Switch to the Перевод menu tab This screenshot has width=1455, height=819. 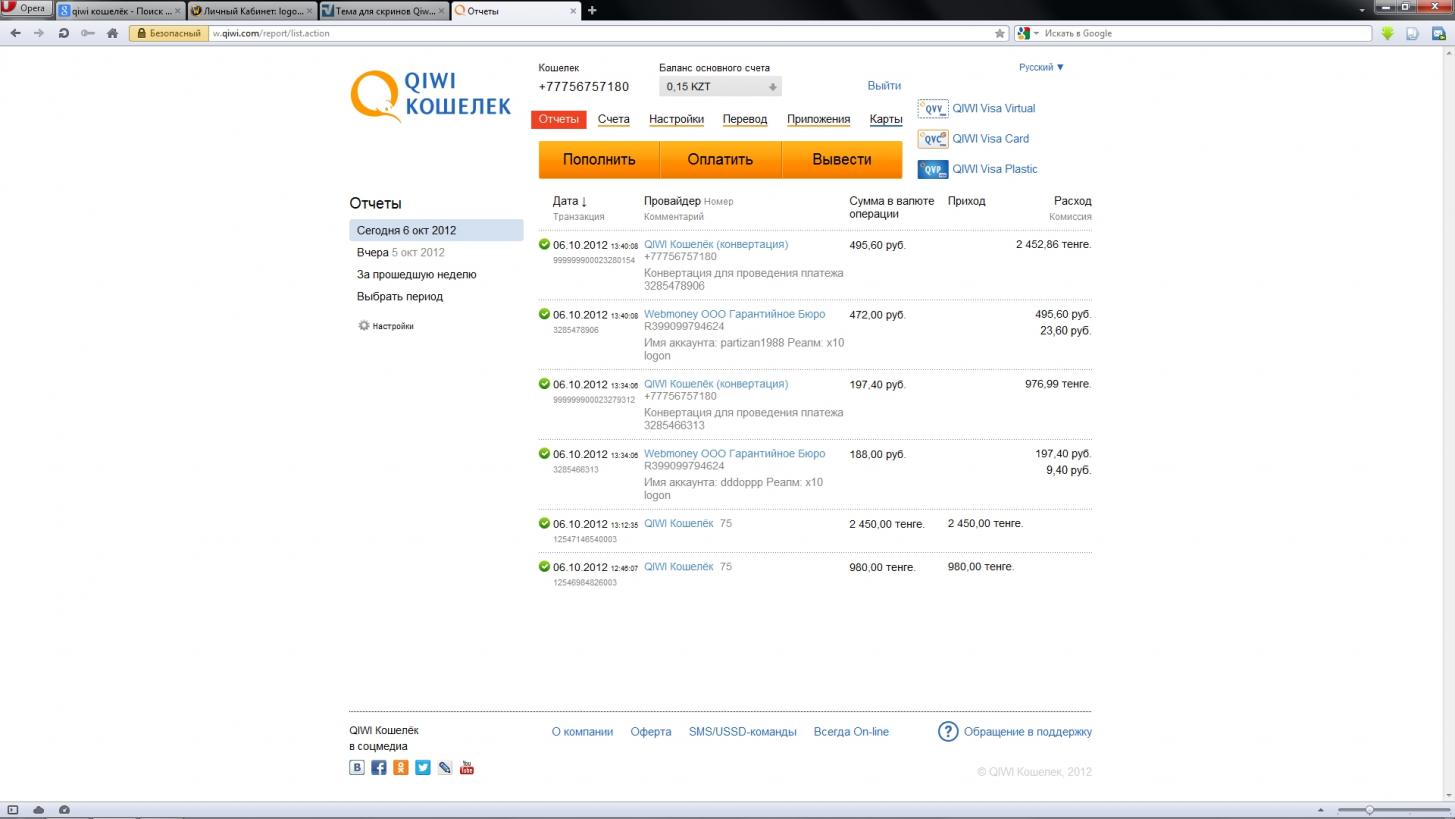(x=744, y=120)
